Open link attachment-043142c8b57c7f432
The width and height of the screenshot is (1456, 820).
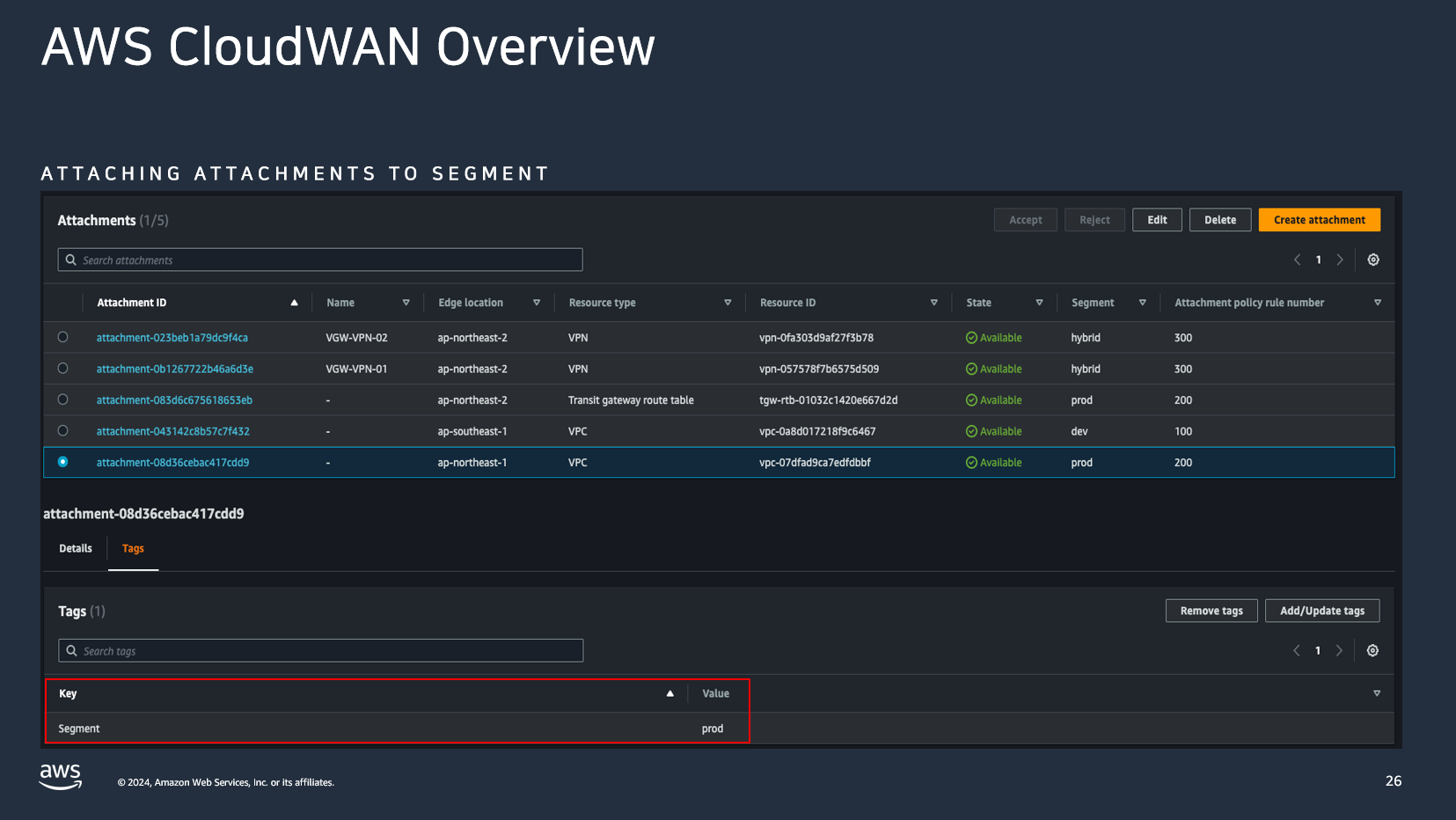point(173,431)
